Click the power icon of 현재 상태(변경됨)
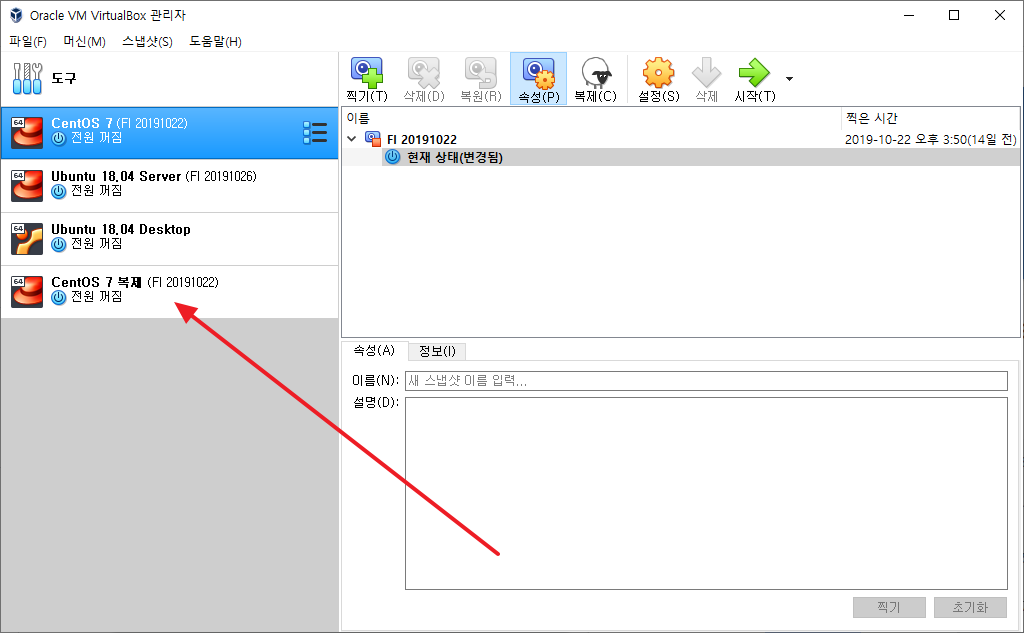The image size is (1024, 633). (392, 157)
